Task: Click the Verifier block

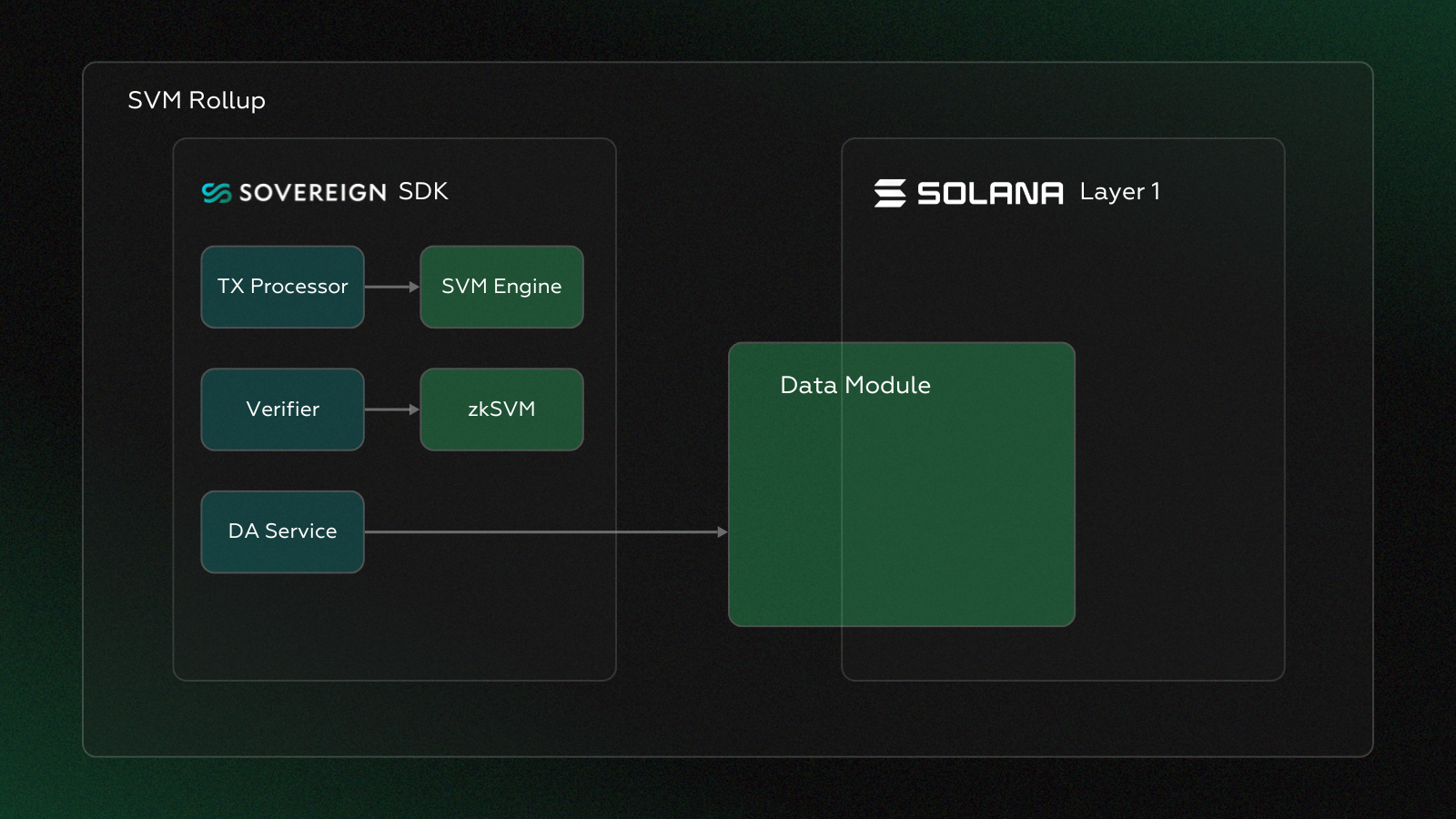Action: [282, 409]
